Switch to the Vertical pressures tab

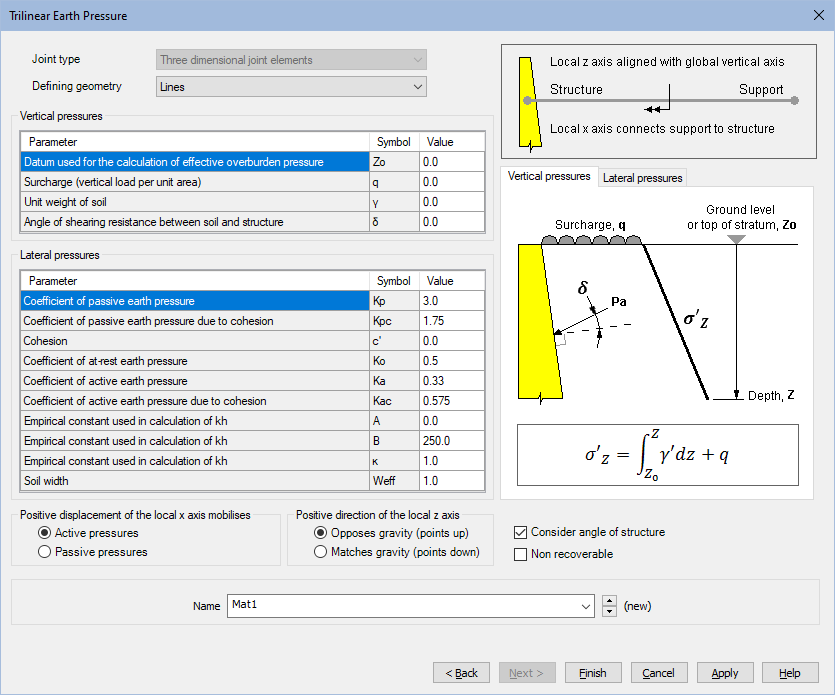549,177
